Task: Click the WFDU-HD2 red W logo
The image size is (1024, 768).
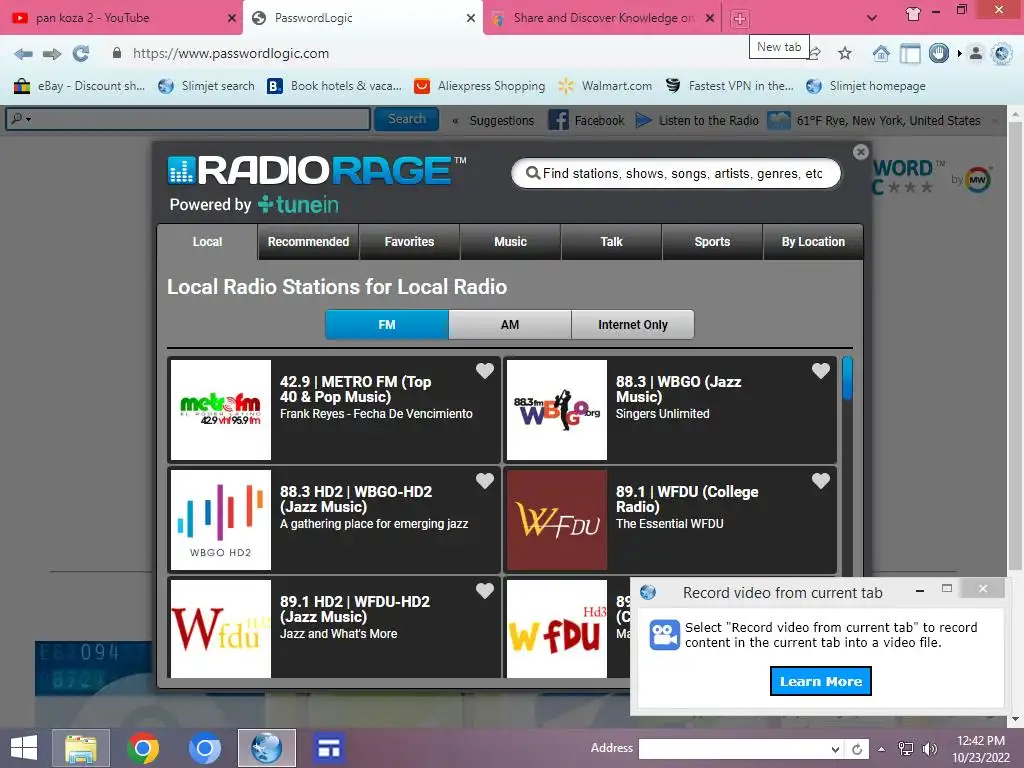Action: click(221, 628)
